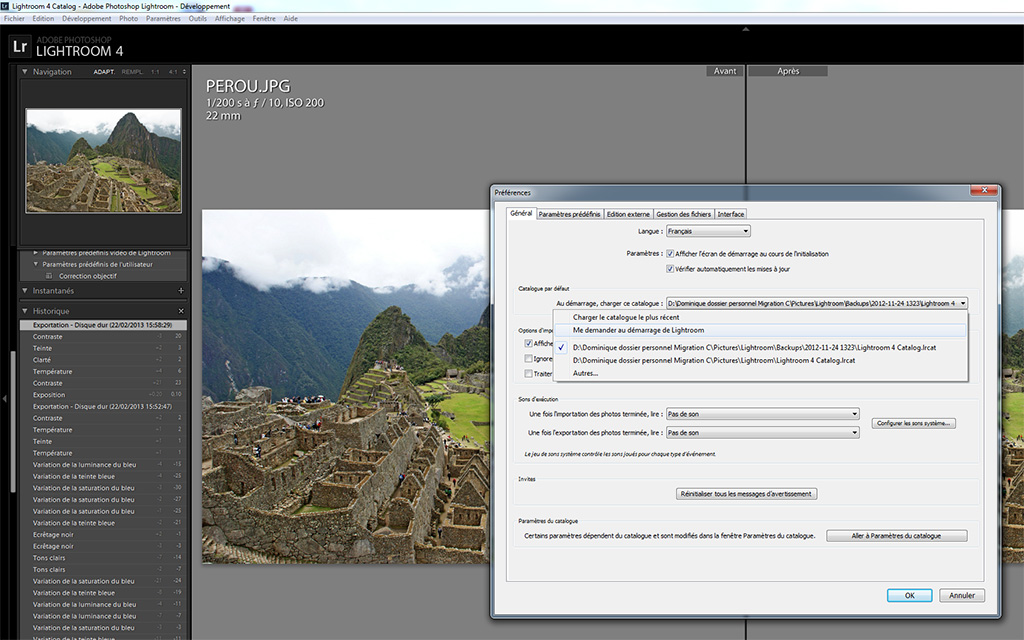Clear history with the Historique X icon

pyautogui.click(x=181, y=311)
